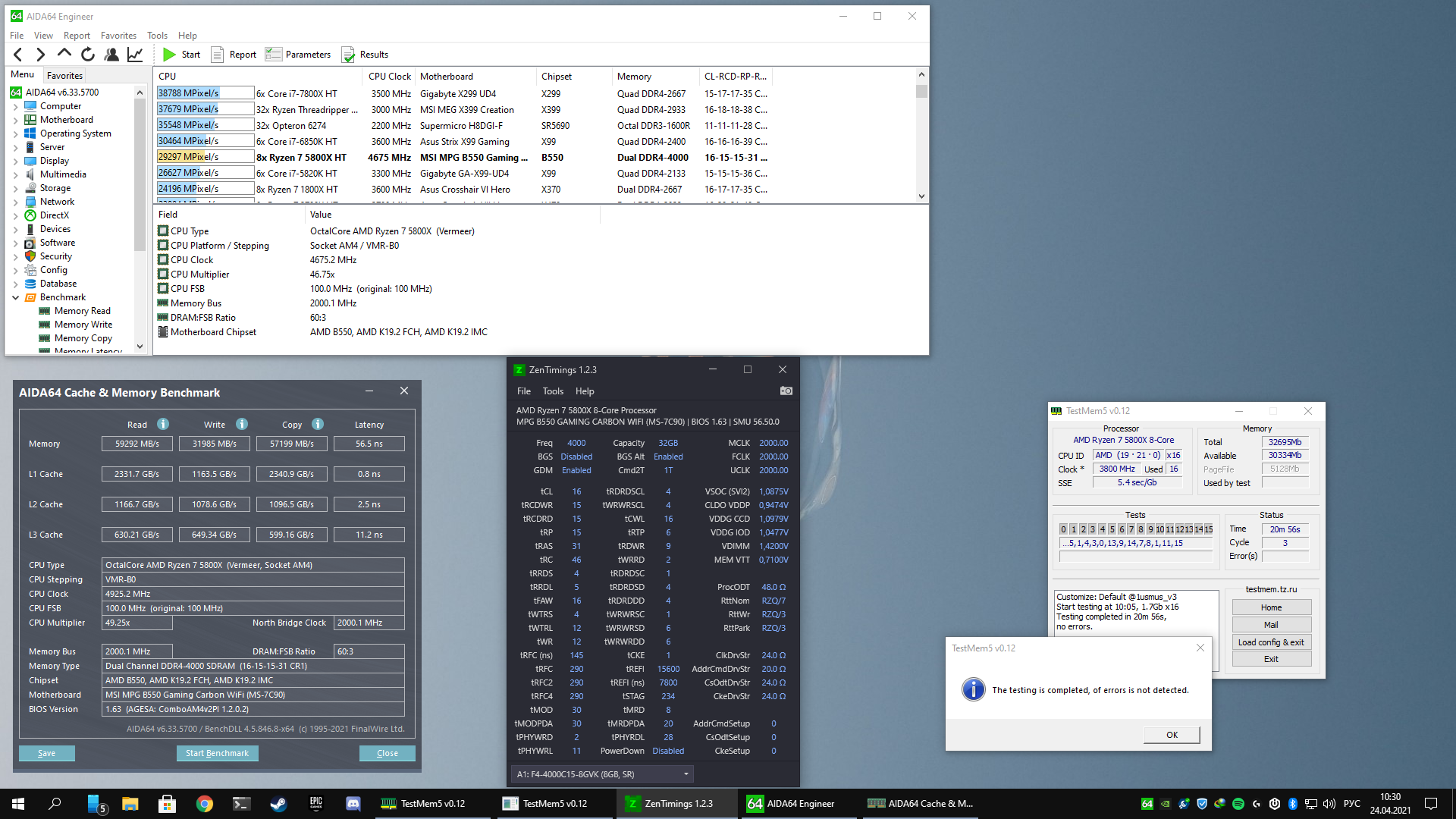Screen dimensions: 1456x819
Task: Click Load config & exit button
Action: point(1271,642)
